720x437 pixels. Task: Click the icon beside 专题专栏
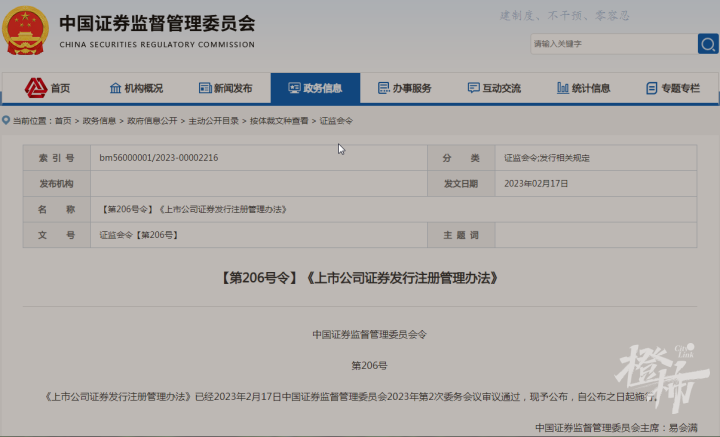click(x=651, y=88)
